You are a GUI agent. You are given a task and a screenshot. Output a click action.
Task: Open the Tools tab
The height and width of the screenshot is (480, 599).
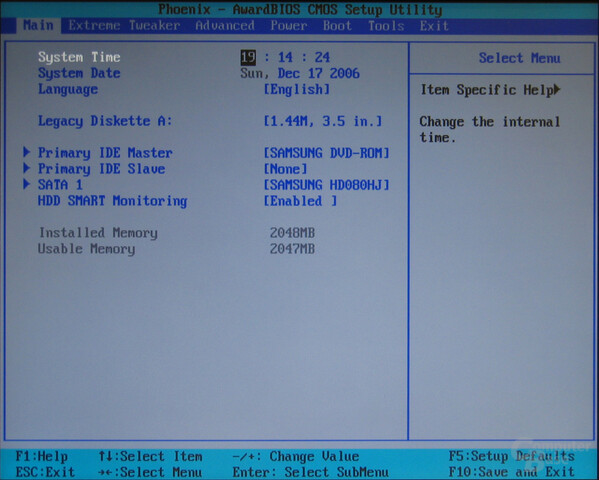point(386,26)
